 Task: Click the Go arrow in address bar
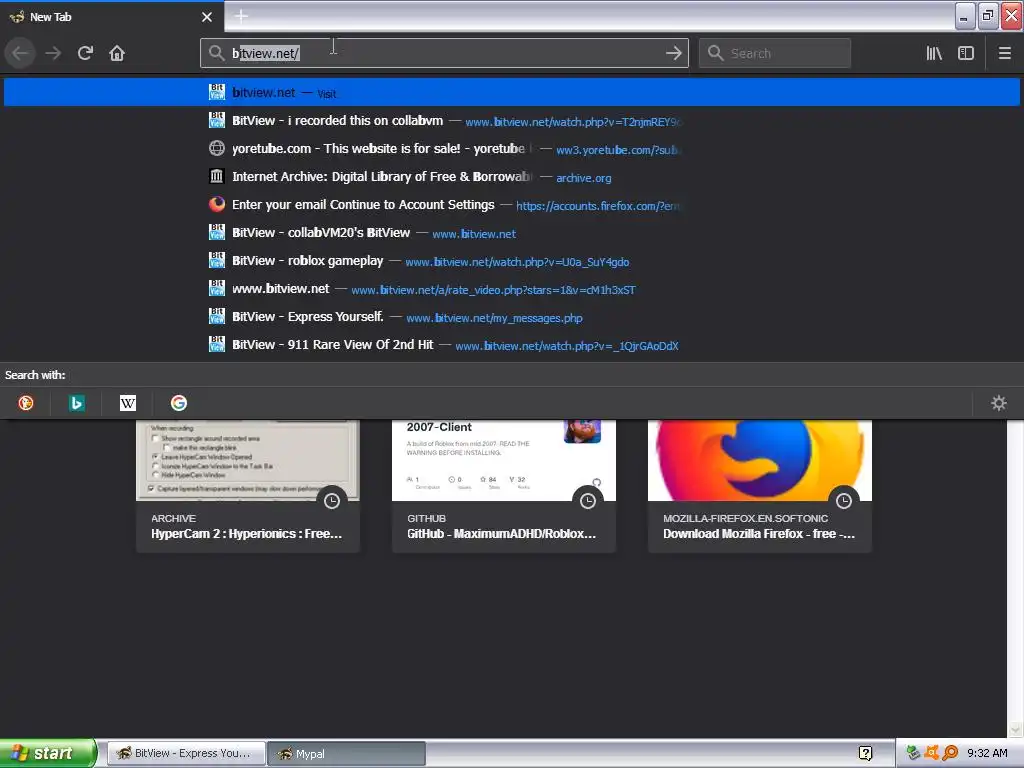673,53
